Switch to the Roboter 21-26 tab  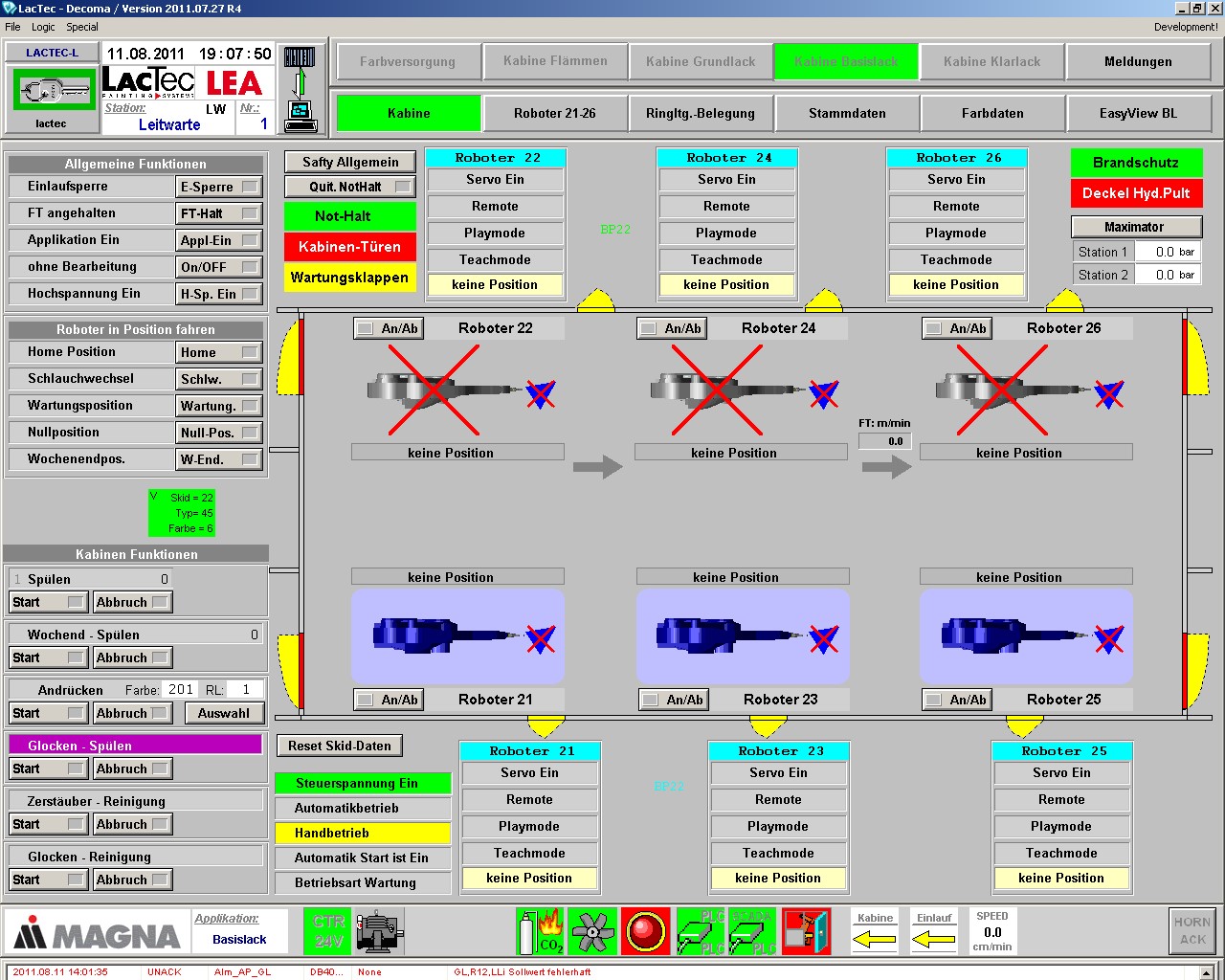554,113
